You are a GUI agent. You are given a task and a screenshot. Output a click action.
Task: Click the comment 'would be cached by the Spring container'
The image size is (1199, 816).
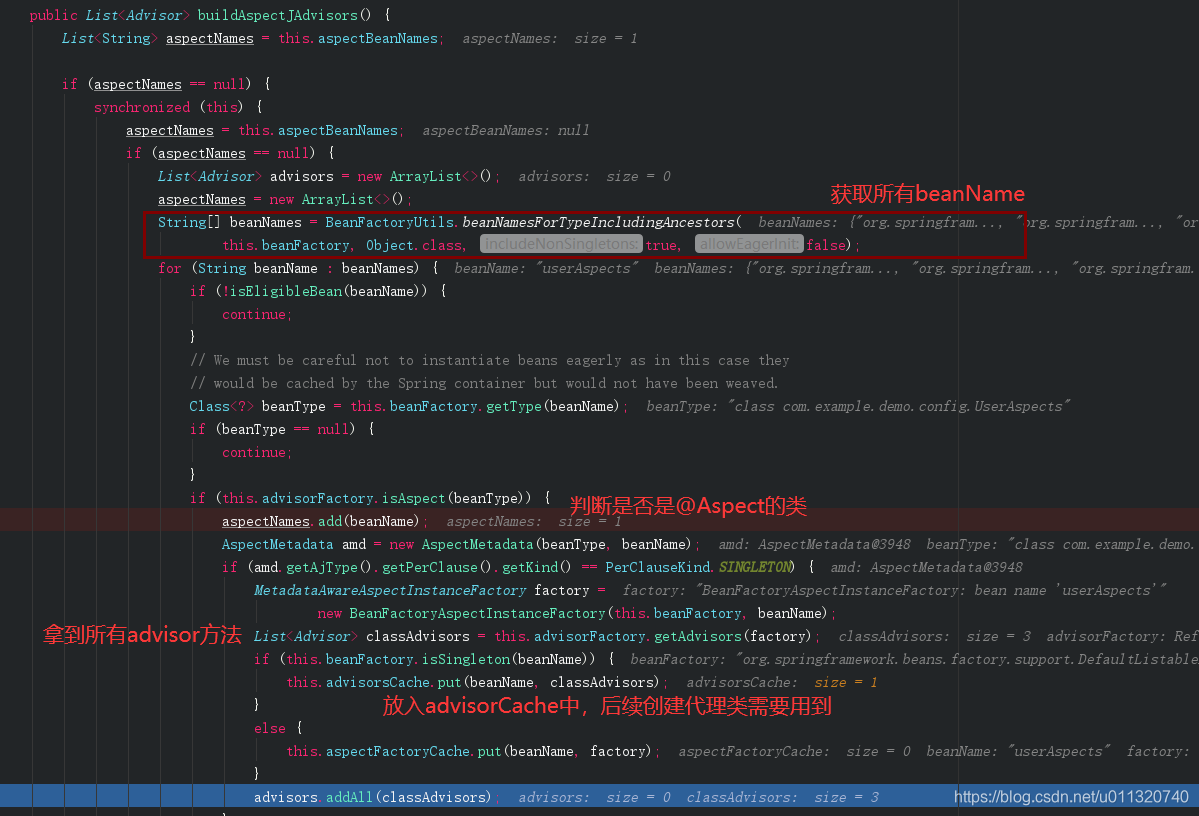[x=484, y=383]
